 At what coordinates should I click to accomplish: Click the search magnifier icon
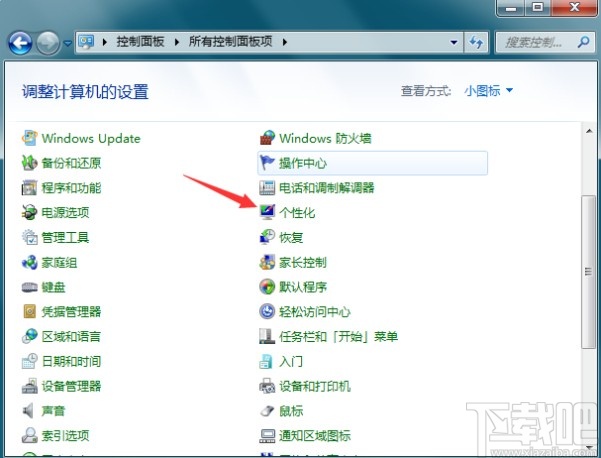tap(583, 42)
